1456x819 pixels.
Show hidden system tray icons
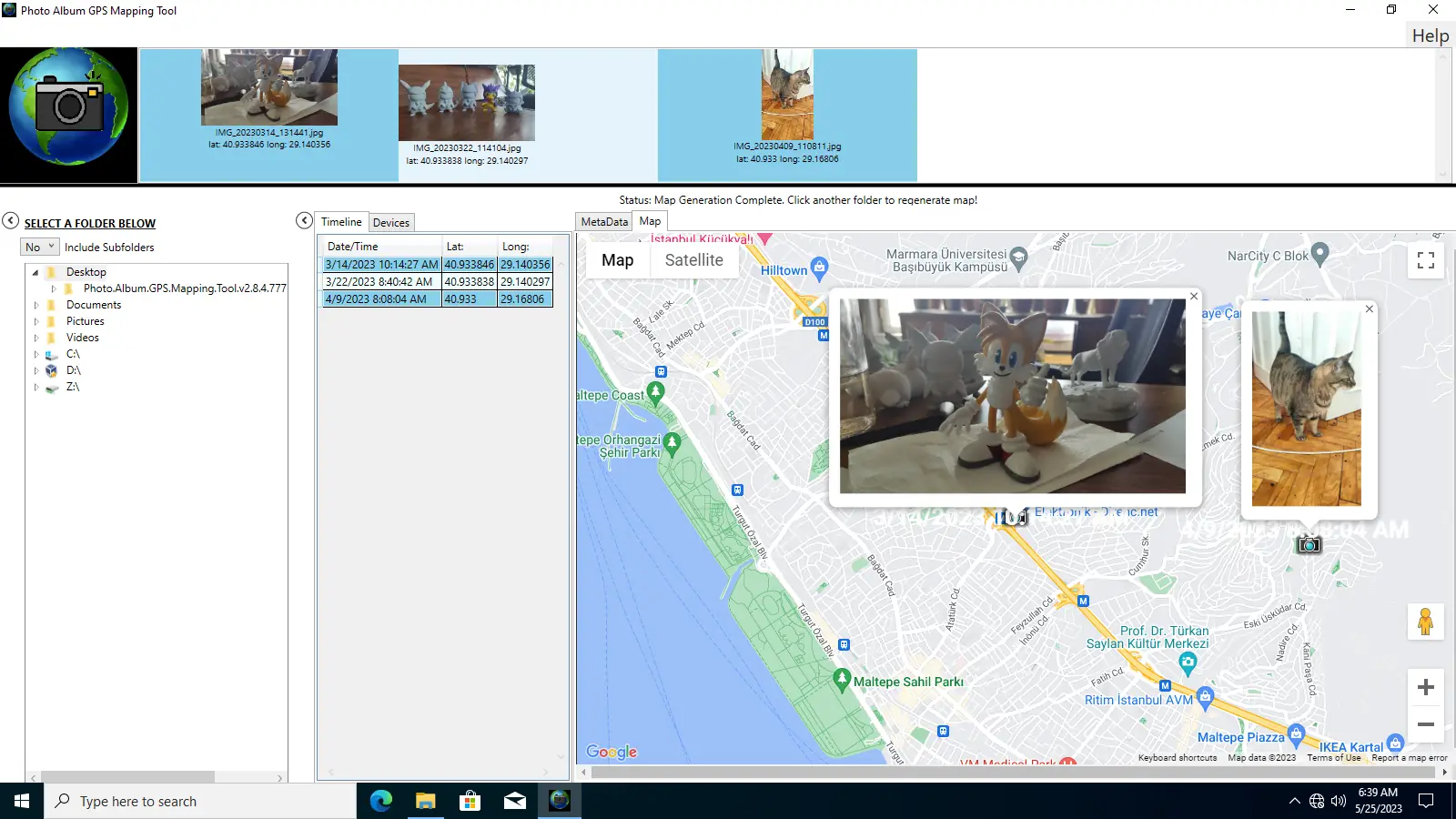click(1294, 801)
